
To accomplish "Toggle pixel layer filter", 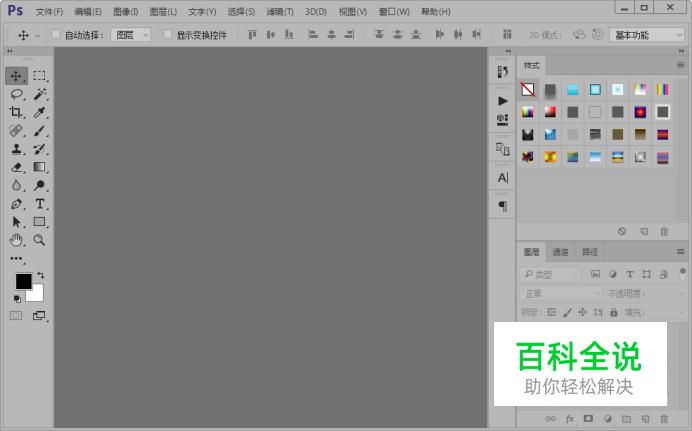I will (595, 274).
